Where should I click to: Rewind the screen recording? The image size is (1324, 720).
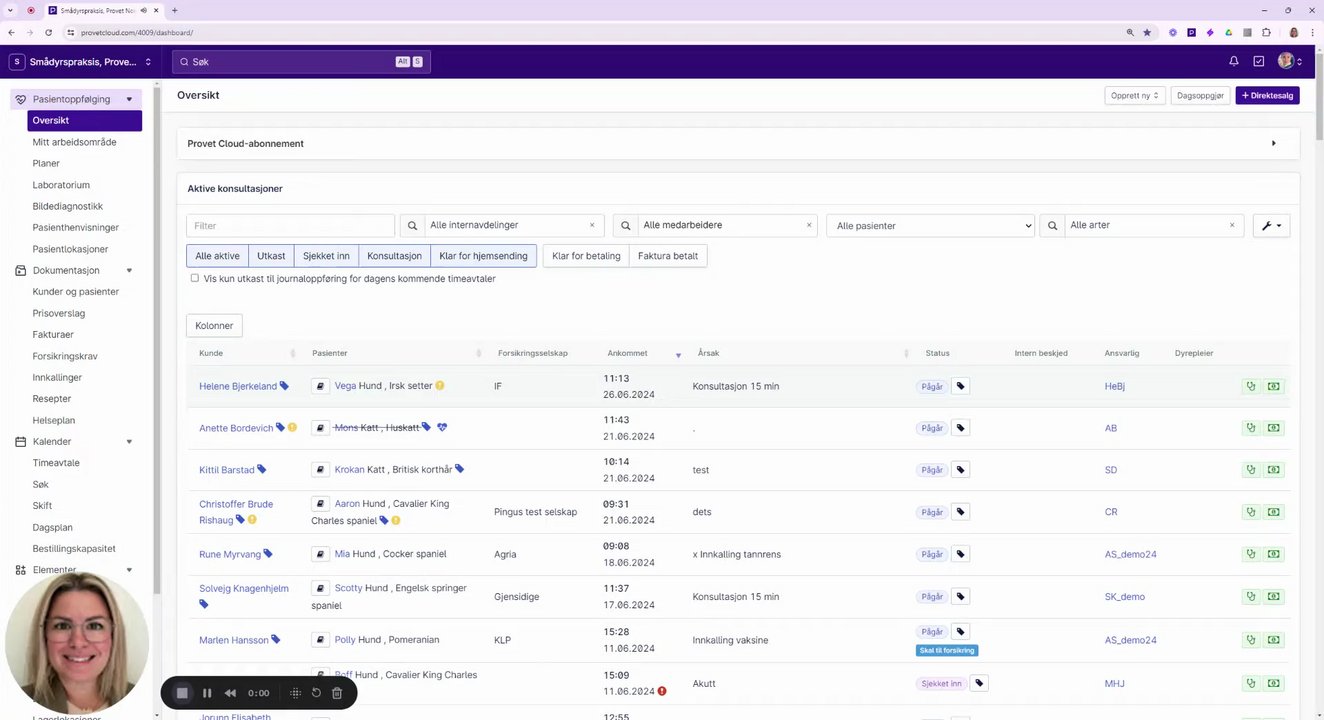[x=230, y=693]
